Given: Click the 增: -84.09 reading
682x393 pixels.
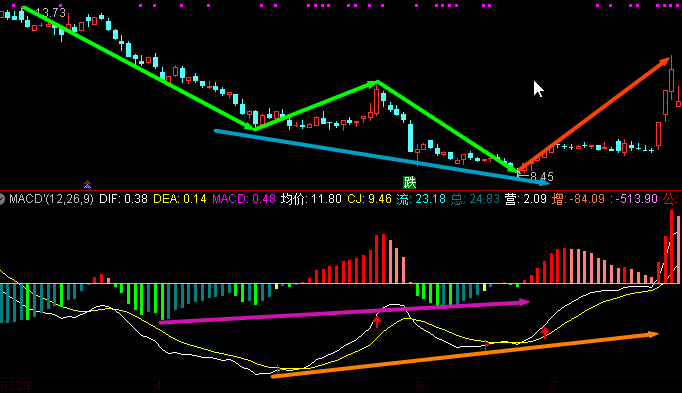Looking at the screenshot, I should click(x=578, y=199).
